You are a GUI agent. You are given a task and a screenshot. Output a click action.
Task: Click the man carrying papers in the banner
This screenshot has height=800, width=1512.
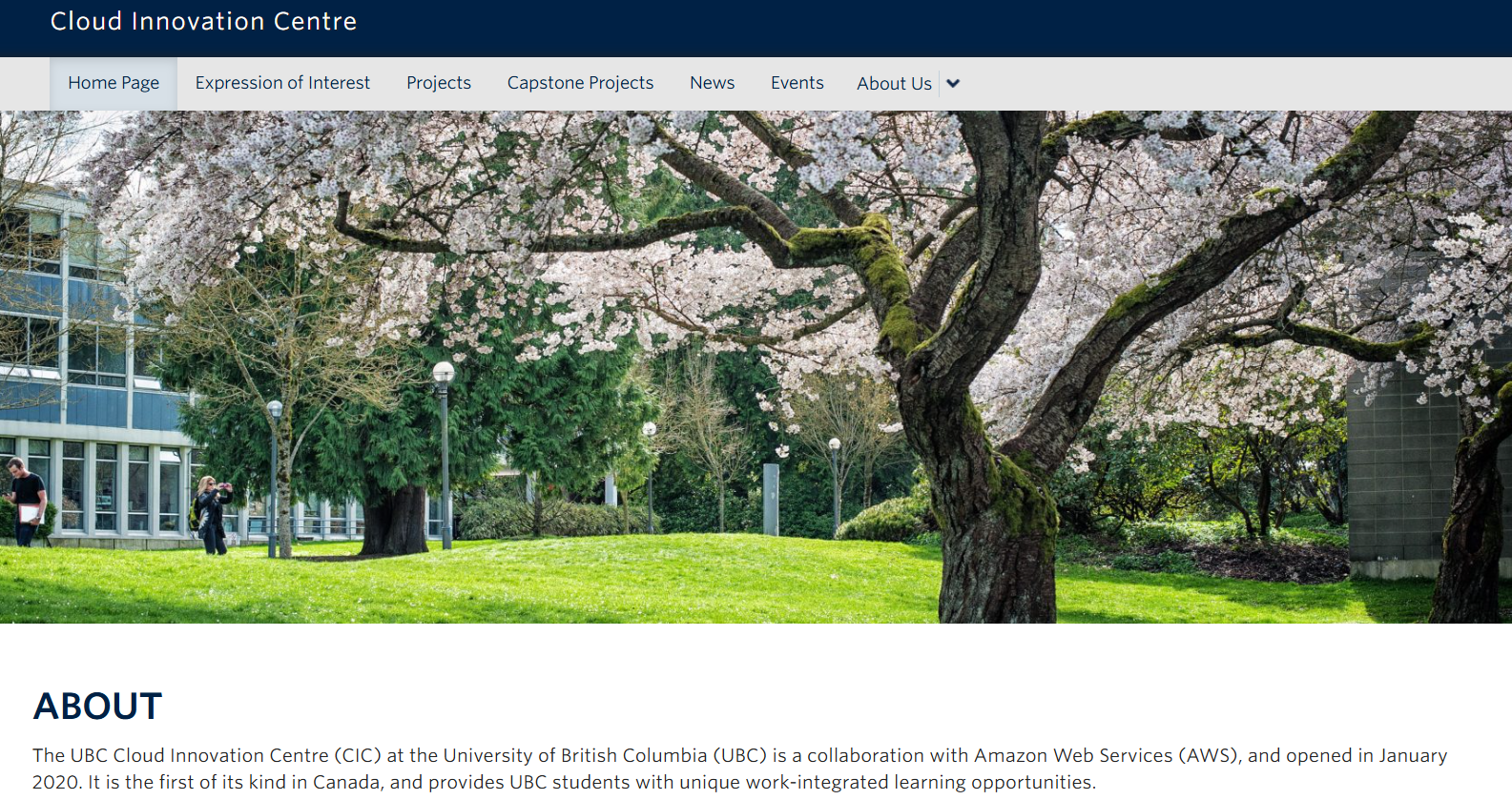25,502
